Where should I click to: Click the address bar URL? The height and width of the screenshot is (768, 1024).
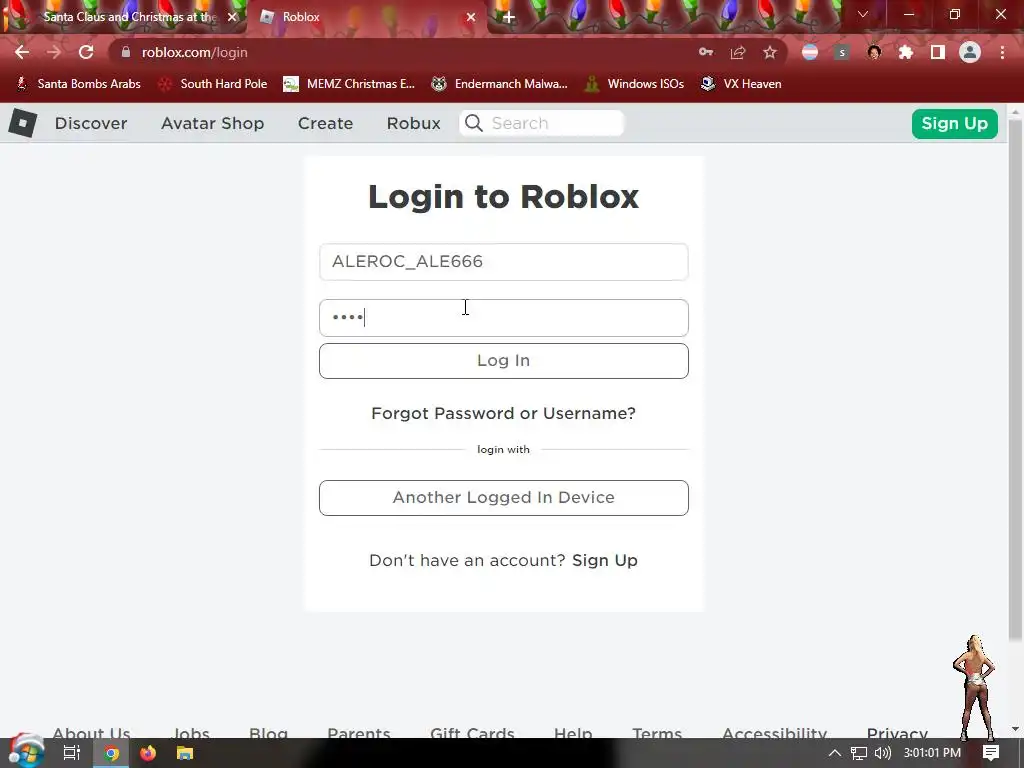pyautogui.click(x=195, y=52)
